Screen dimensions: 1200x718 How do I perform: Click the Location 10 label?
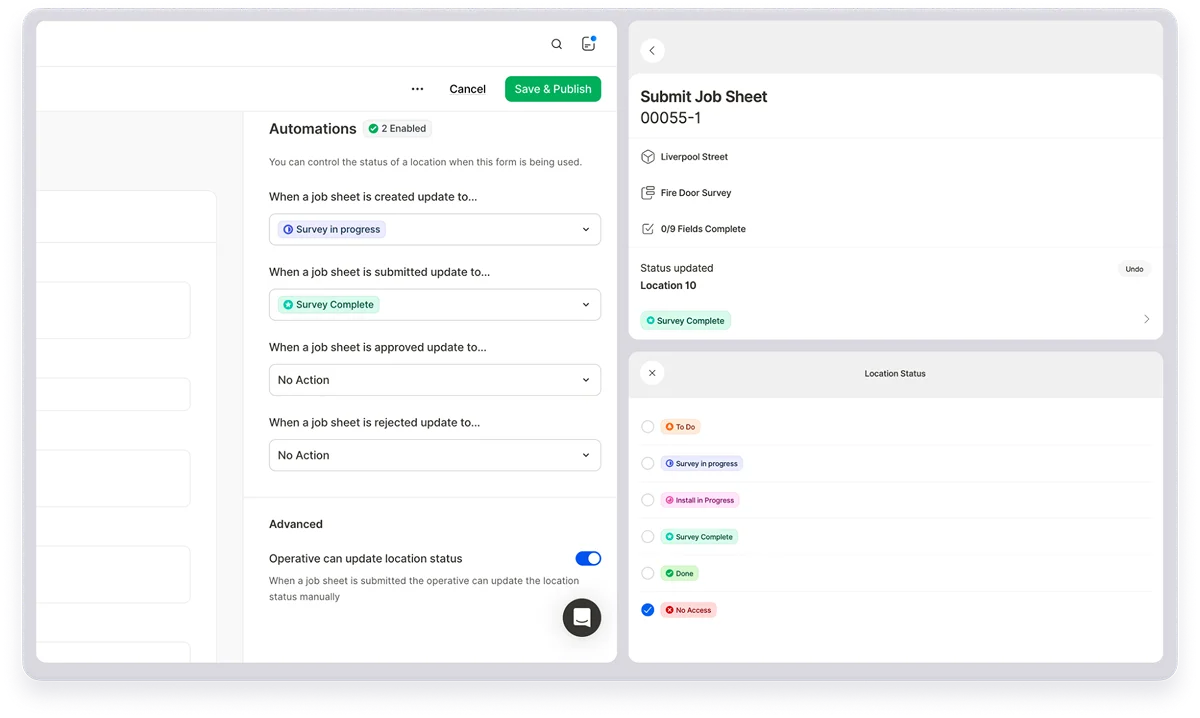(x=668, y=285)
